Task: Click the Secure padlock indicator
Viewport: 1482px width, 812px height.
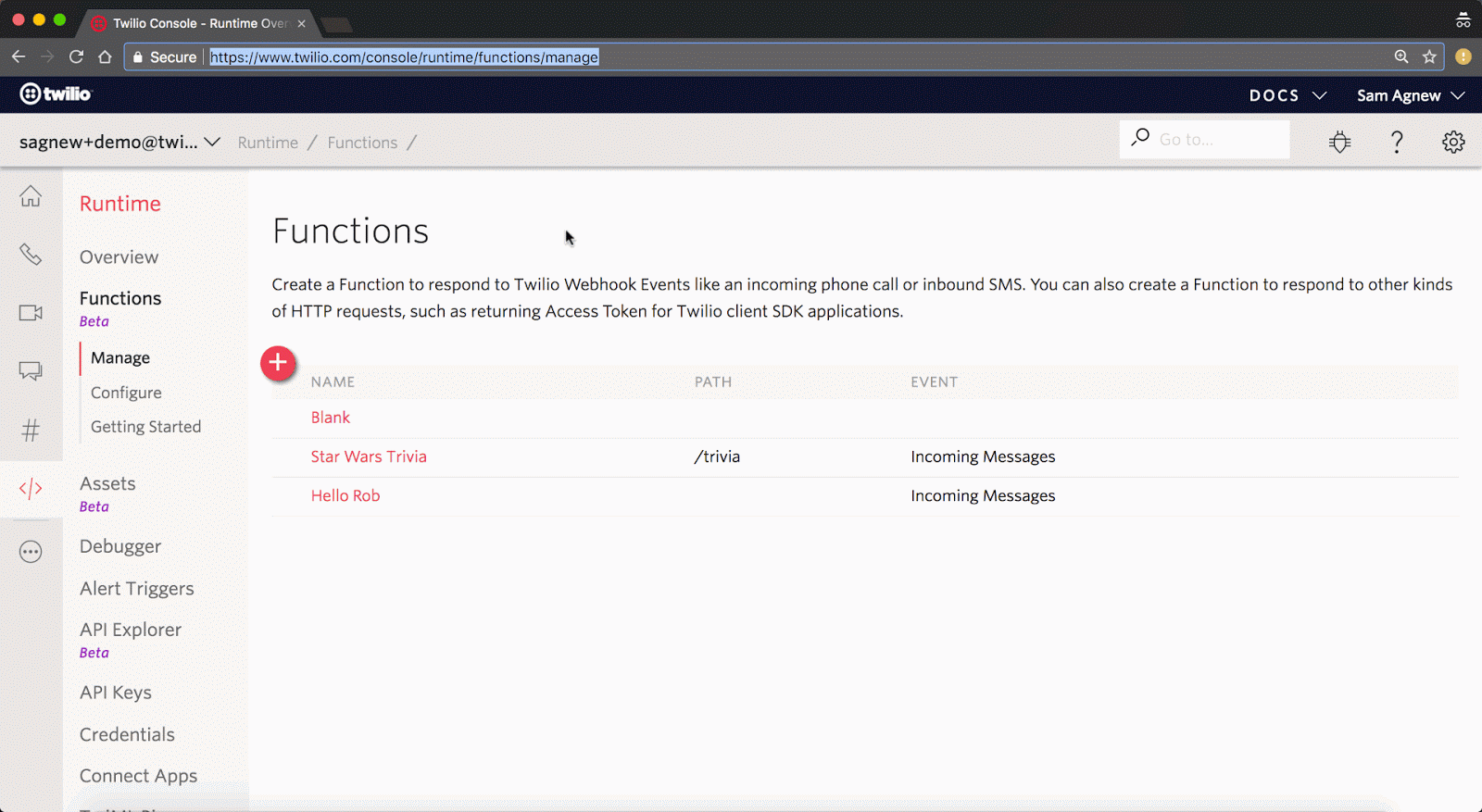Action: pyautogui.click(x=165, y=56)
